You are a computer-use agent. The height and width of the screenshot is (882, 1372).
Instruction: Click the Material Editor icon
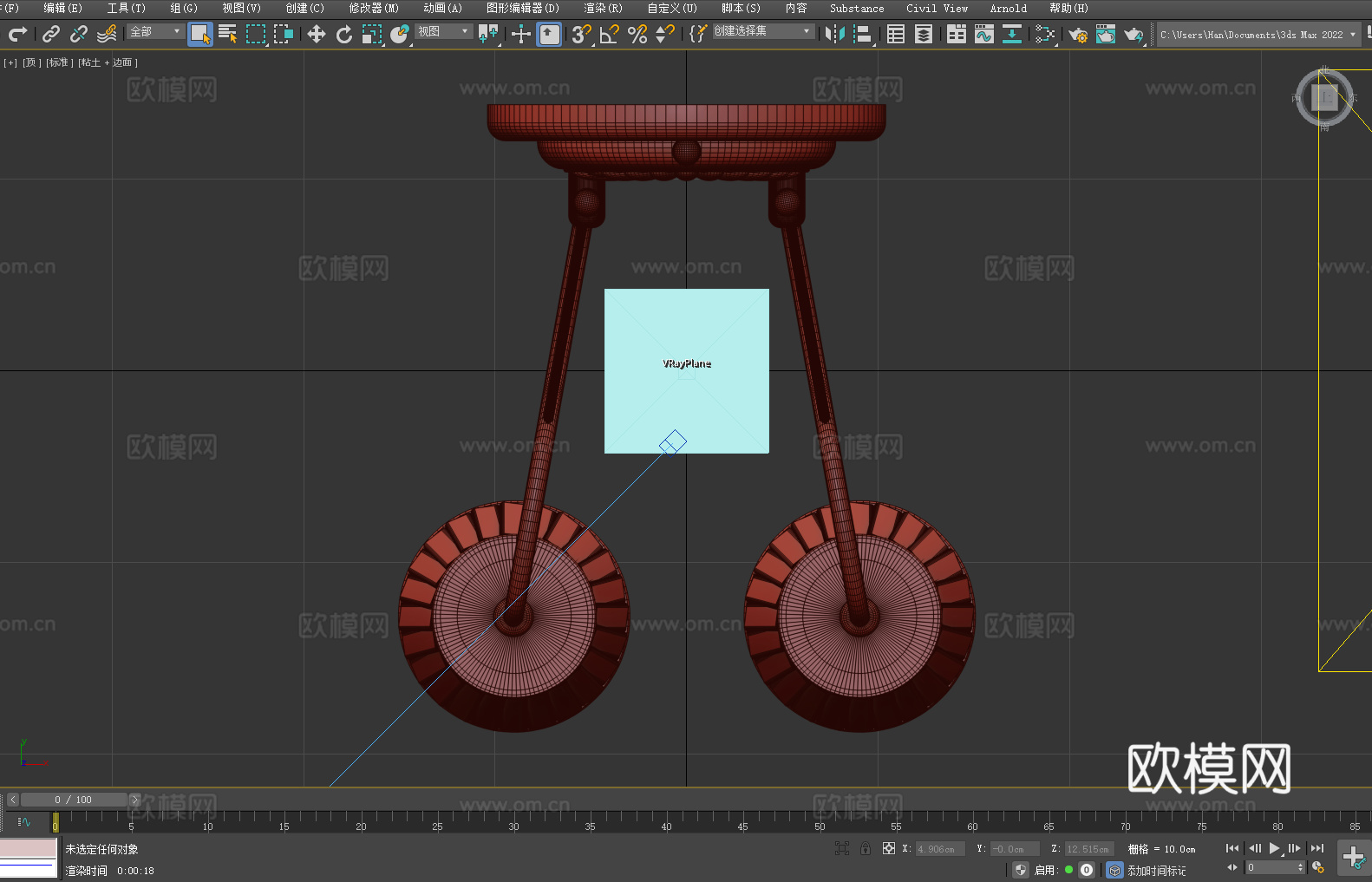[1045, 35]
